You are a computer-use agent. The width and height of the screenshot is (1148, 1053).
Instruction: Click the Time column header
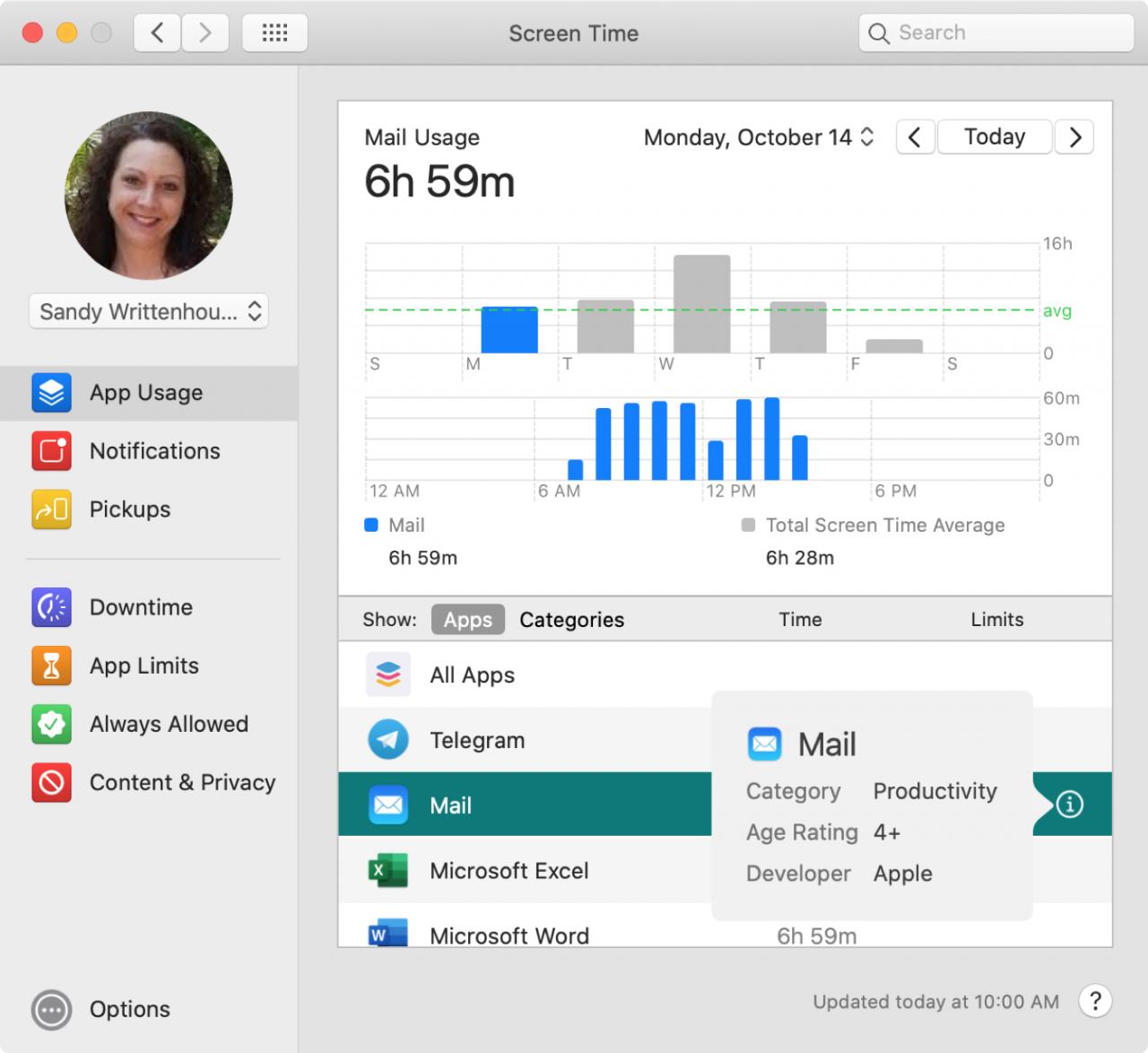(800, 620)
